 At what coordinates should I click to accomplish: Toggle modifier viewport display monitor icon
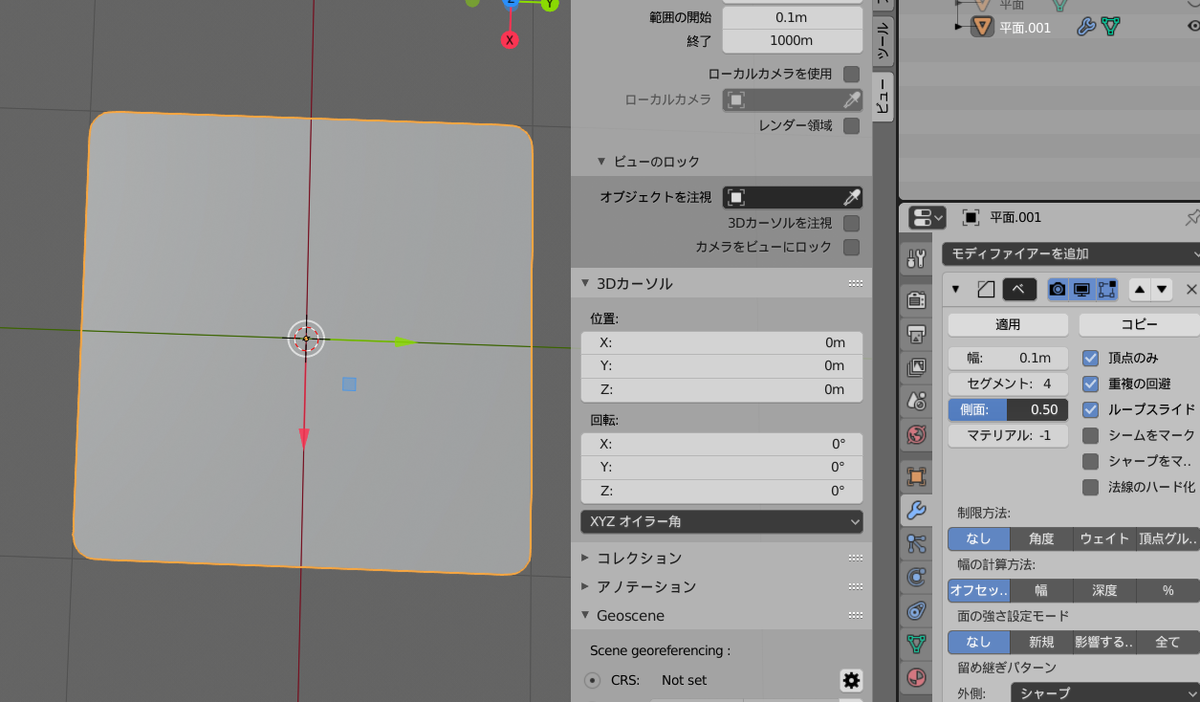[1082, 289]
